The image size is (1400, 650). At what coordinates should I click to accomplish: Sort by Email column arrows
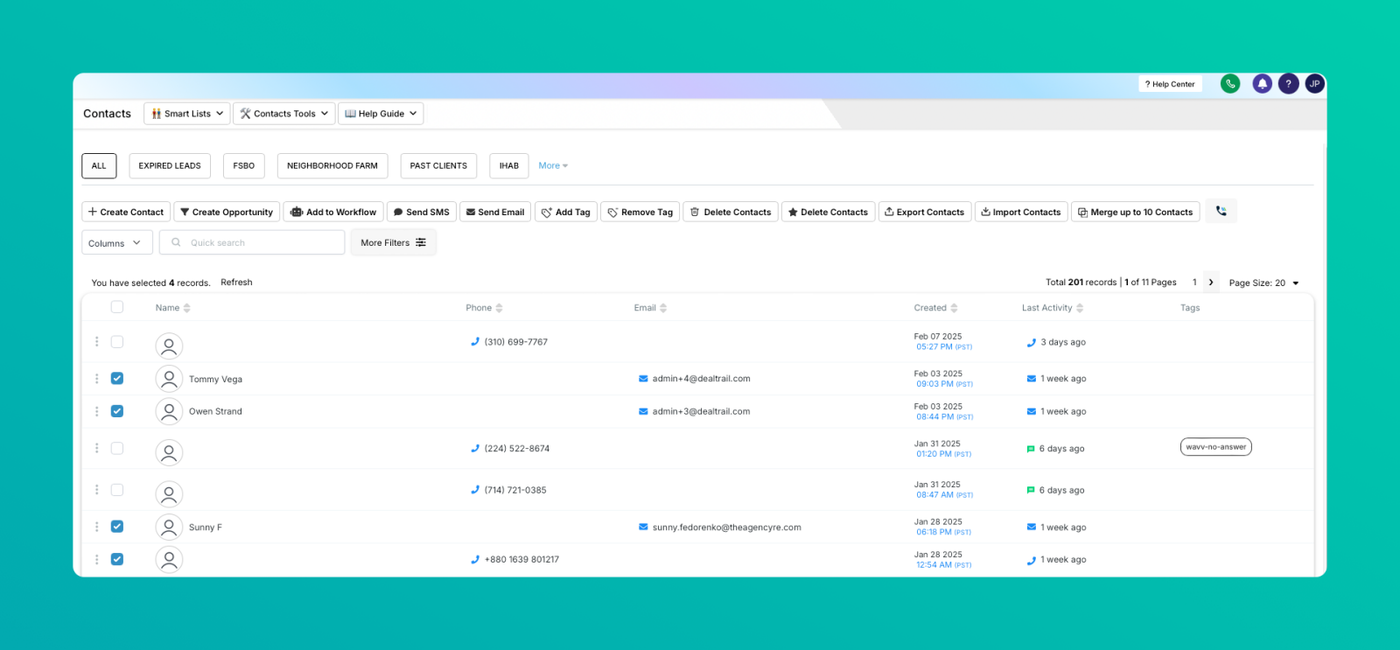(663, 308)
